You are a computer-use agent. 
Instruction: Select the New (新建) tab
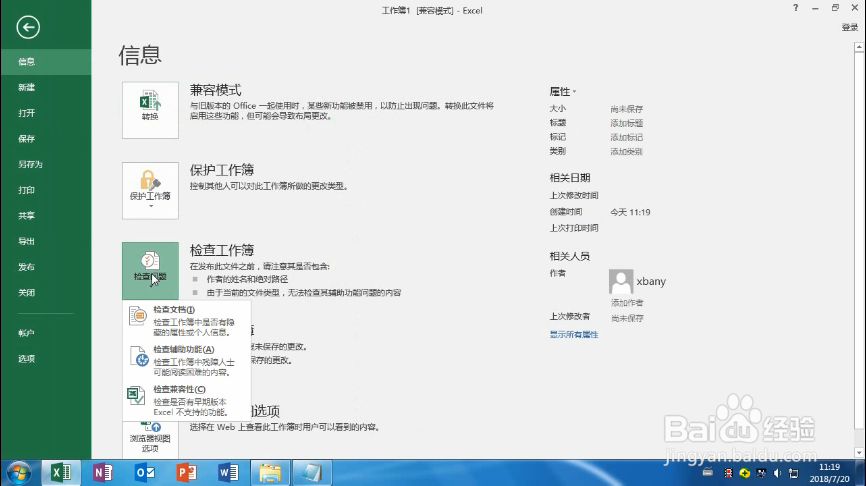(x=46, y=87)
